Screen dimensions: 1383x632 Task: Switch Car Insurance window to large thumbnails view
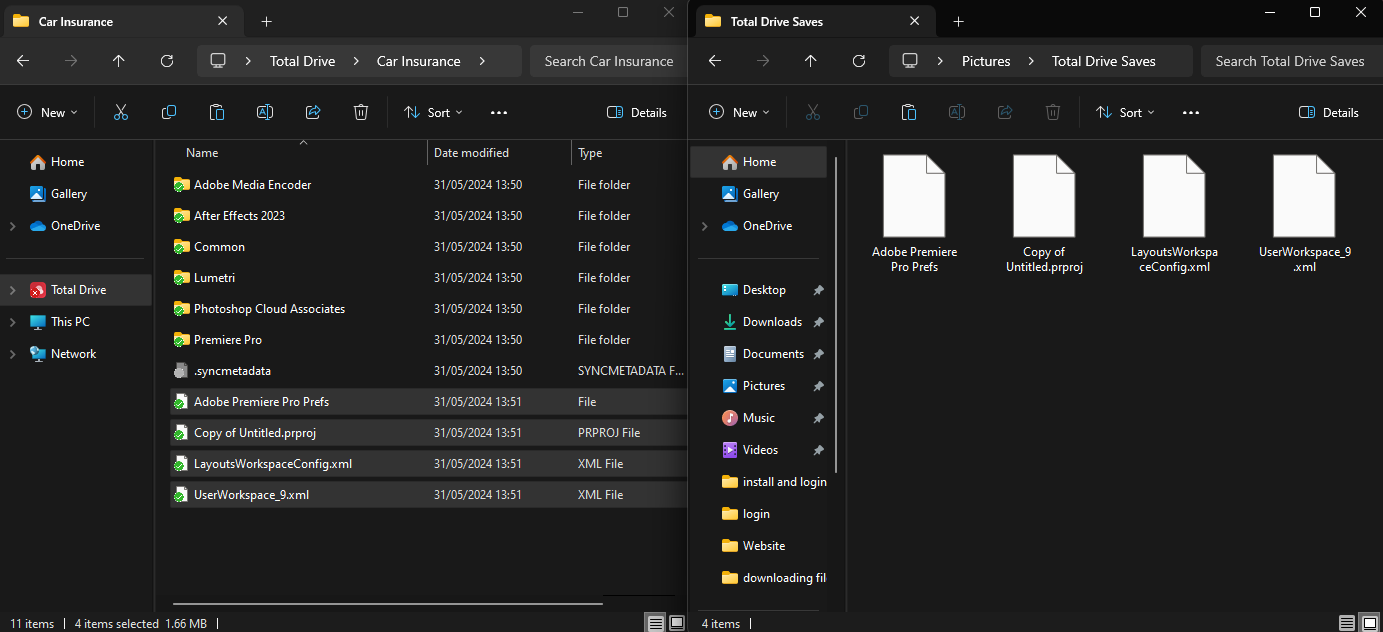(x=677, y=623)
